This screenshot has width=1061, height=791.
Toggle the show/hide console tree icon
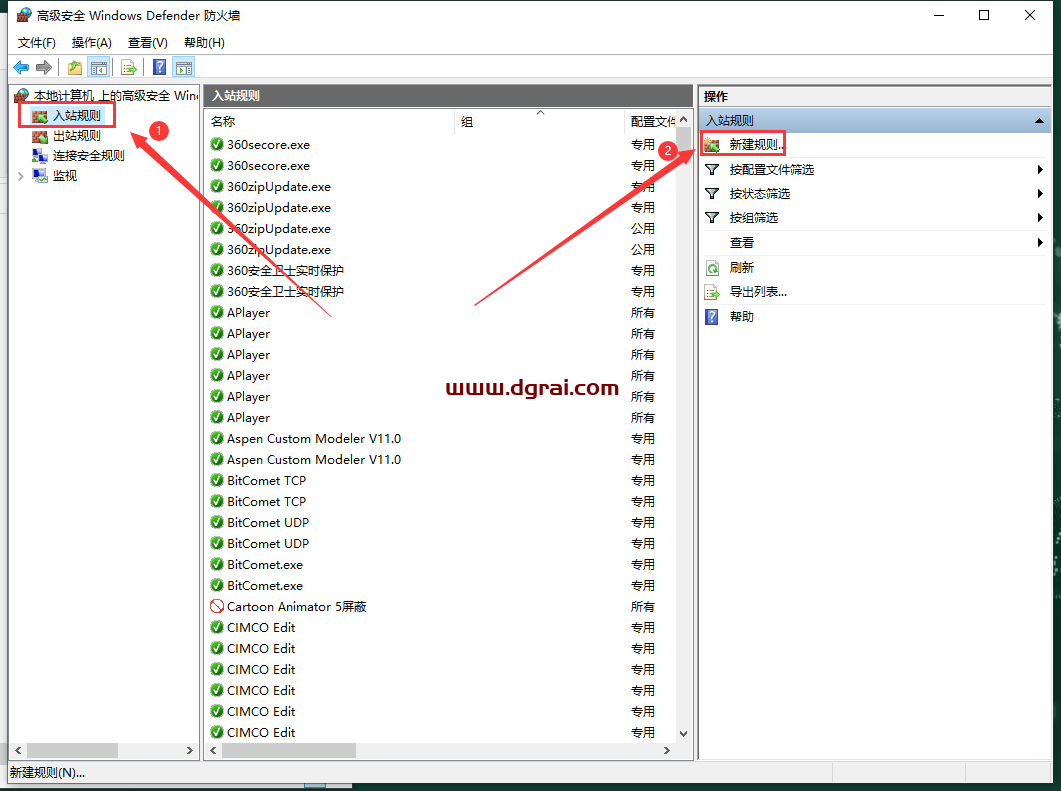(x=99, y=67)
